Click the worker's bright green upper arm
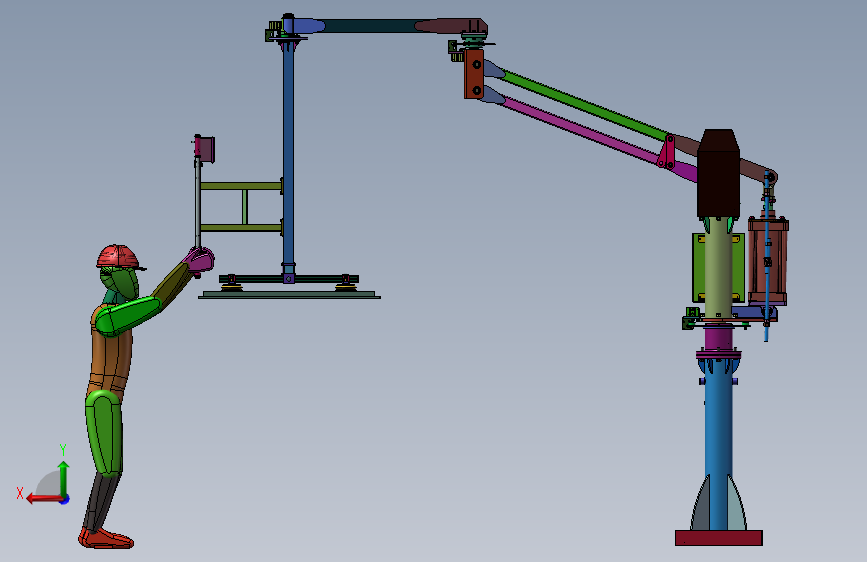 (127, 315)
